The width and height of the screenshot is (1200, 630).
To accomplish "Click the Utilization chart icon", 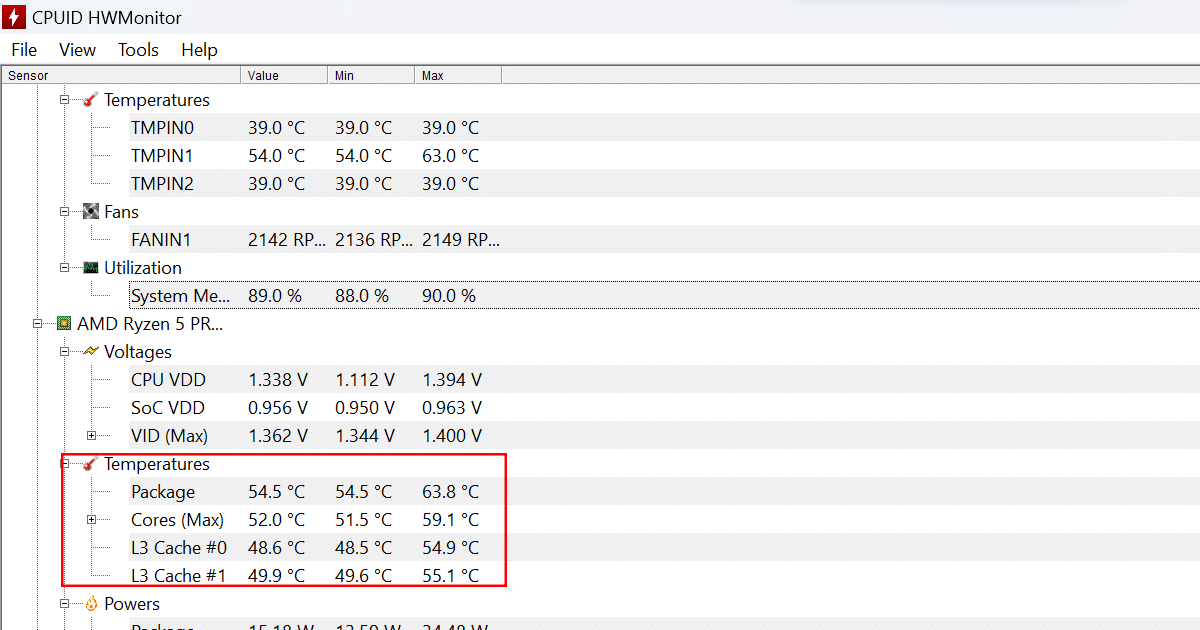I will pos(91,268).
